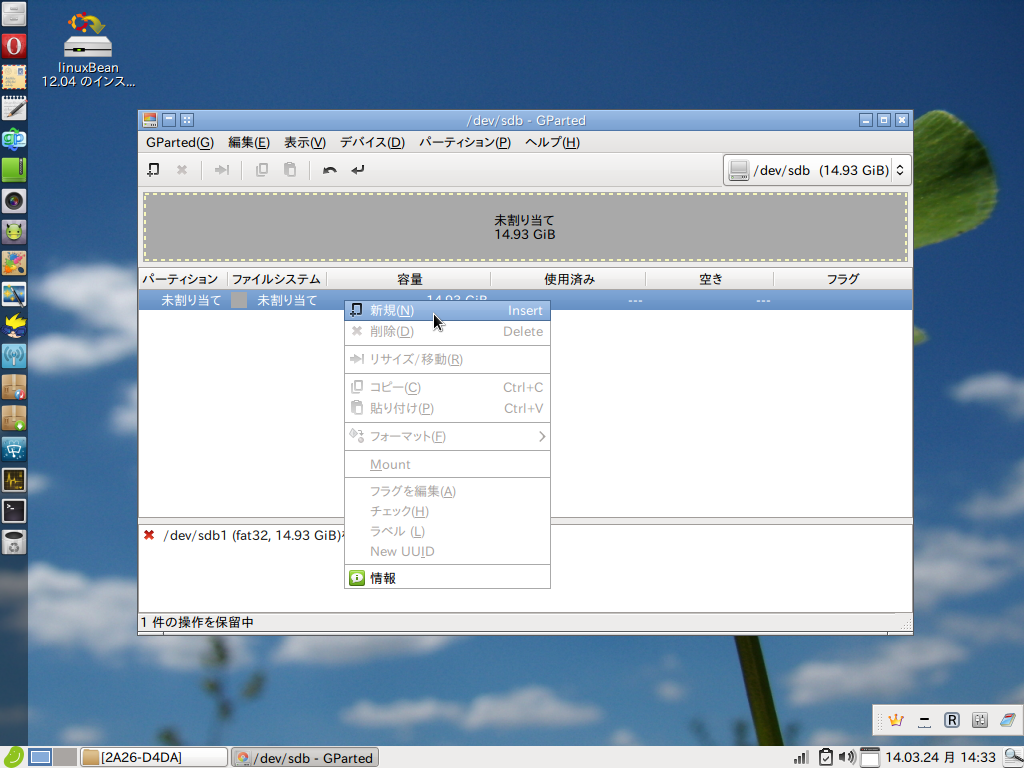The width and height of the screenshot is (1024, 768).
Task: Open the パーティション(P) menu
Action: tap(465, 142)
